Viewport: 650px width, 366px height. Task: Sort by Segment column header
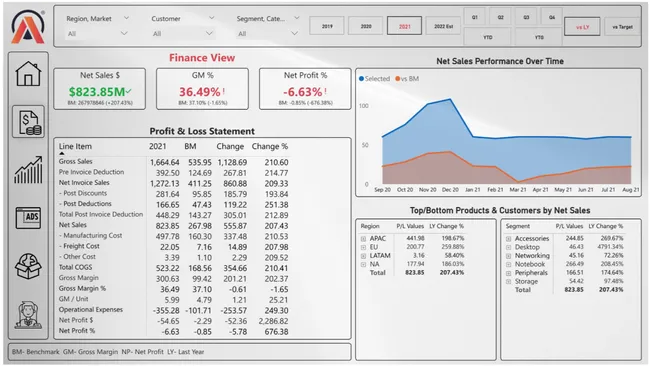tap(517, 226)
